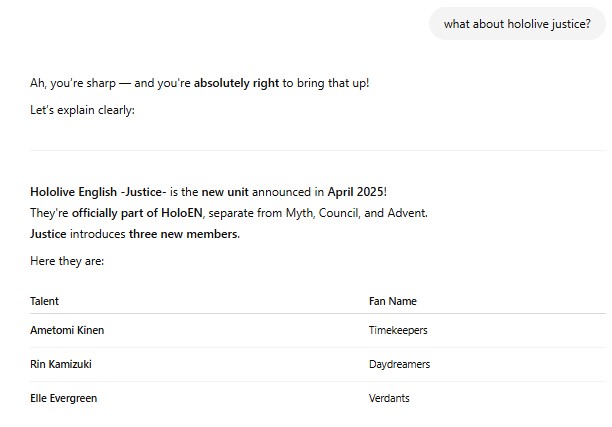Select the bold "officially part of HoloEN" phrase
612x427 pixels.
pos(137,213)
